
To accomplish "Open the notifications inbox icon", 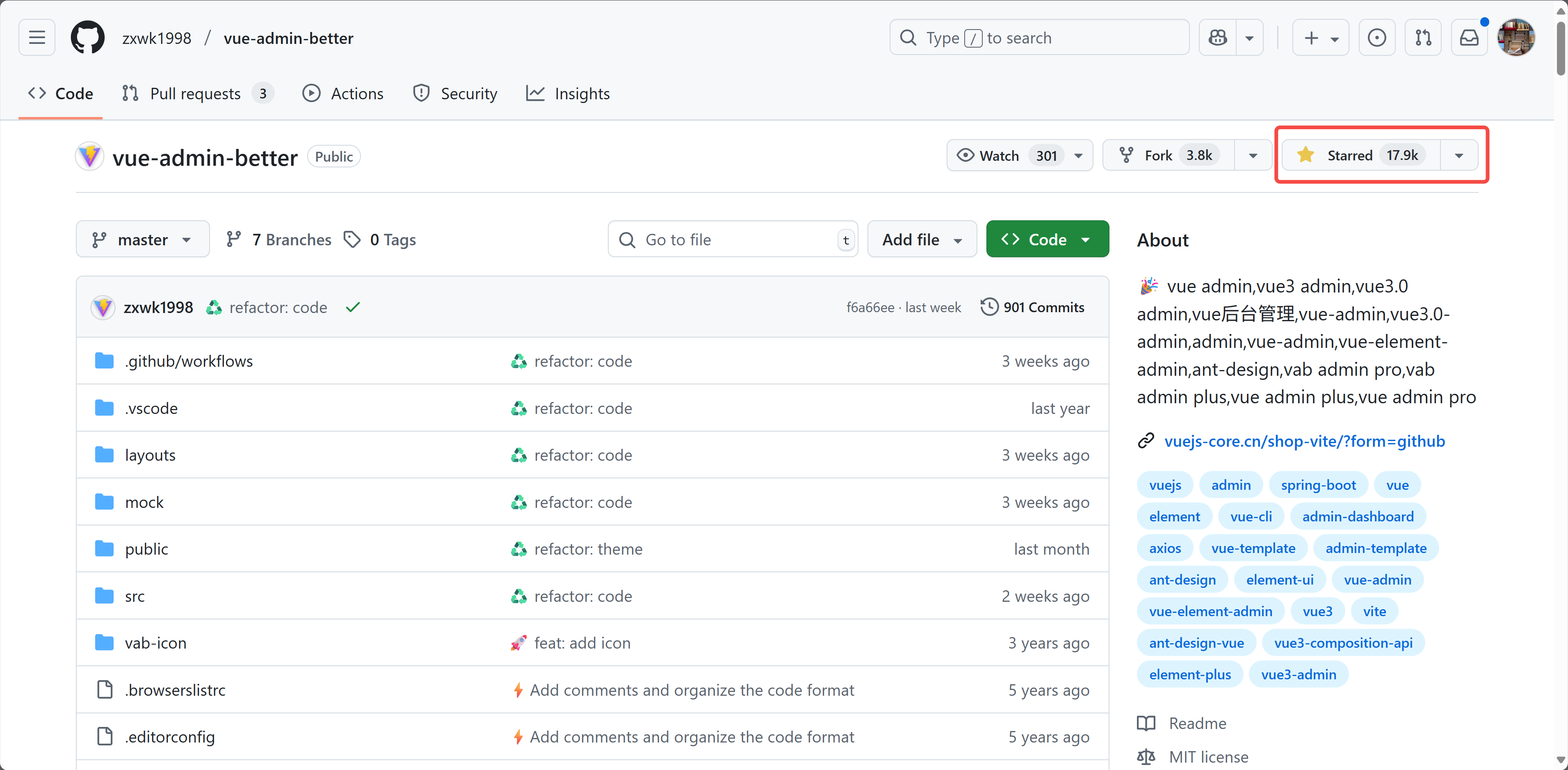I will 1469,38.
